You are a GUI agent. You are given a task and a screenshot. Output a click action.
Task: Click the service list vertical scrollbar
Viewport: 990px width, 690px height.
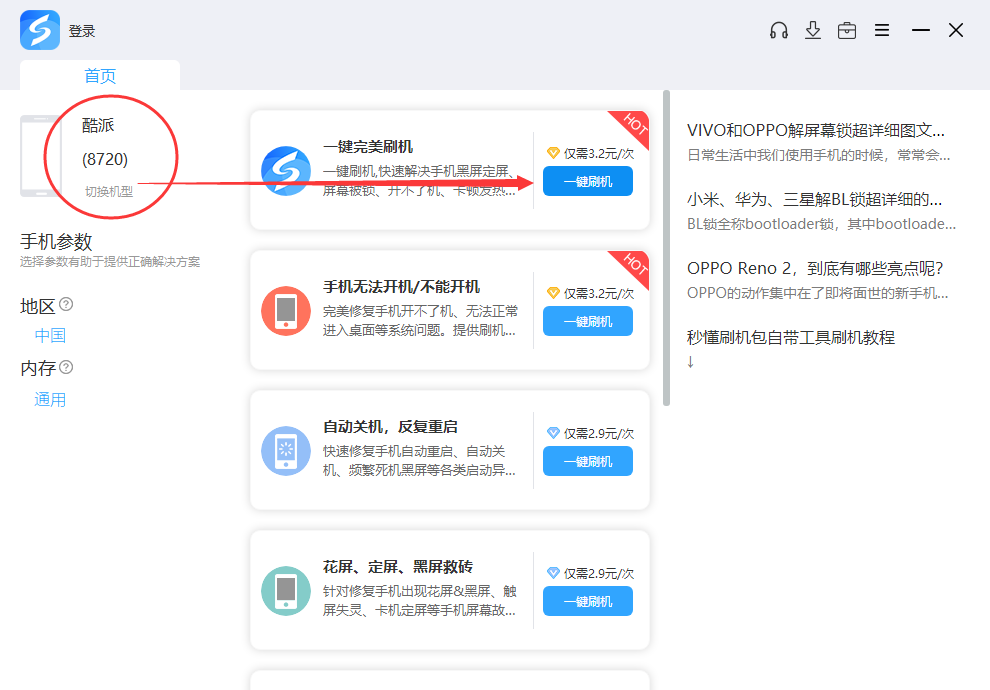666,248
